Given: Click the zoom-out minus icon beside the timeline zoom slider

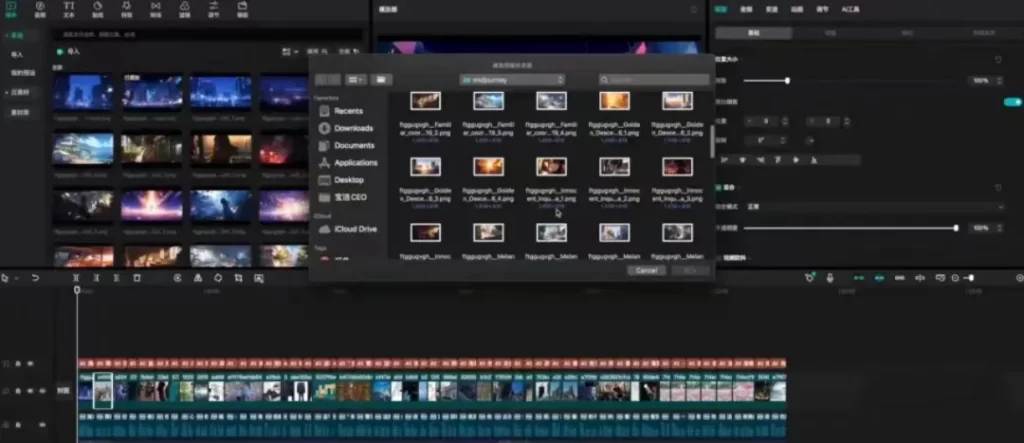Looking at the screenshot, I should 955,278.
